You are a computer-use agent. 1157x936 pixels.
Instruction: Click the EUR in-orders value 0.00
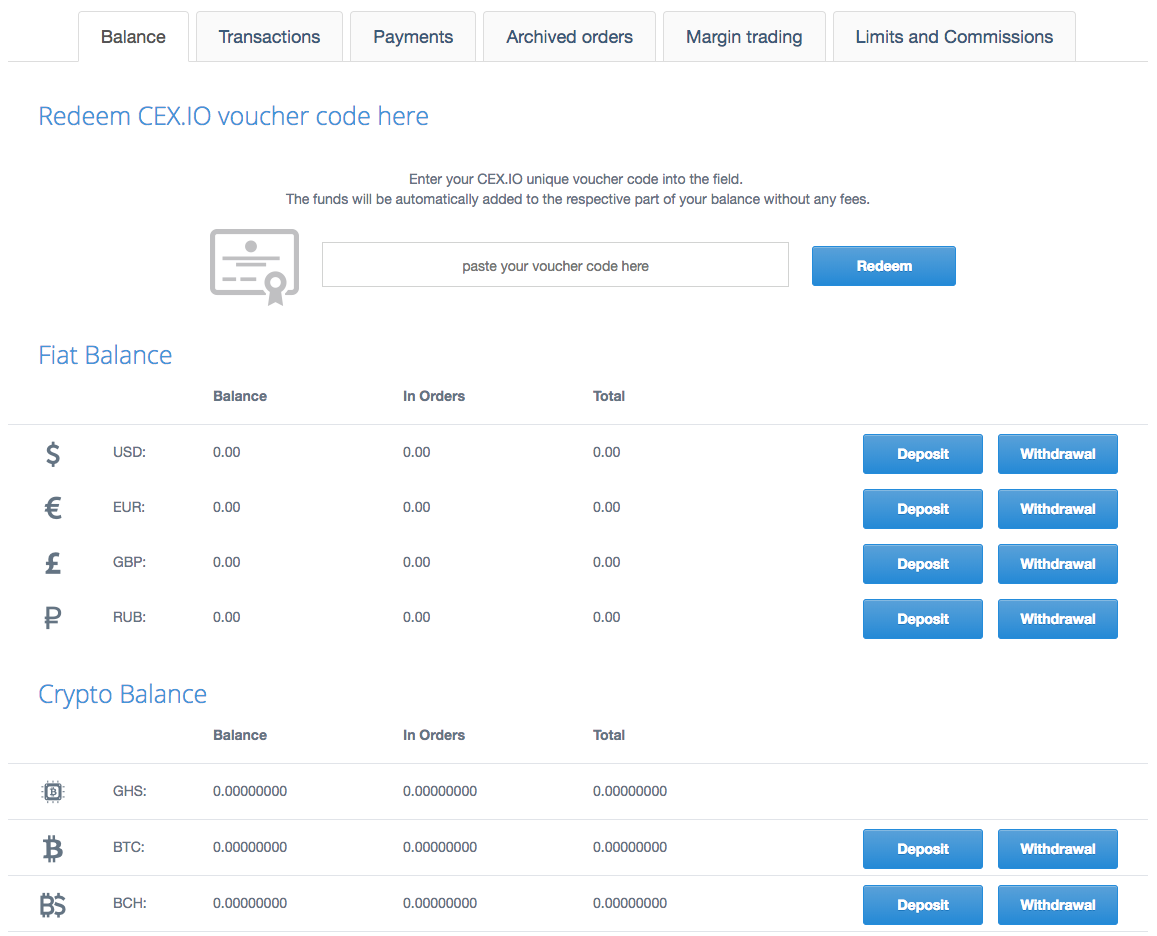pos(416,507)
